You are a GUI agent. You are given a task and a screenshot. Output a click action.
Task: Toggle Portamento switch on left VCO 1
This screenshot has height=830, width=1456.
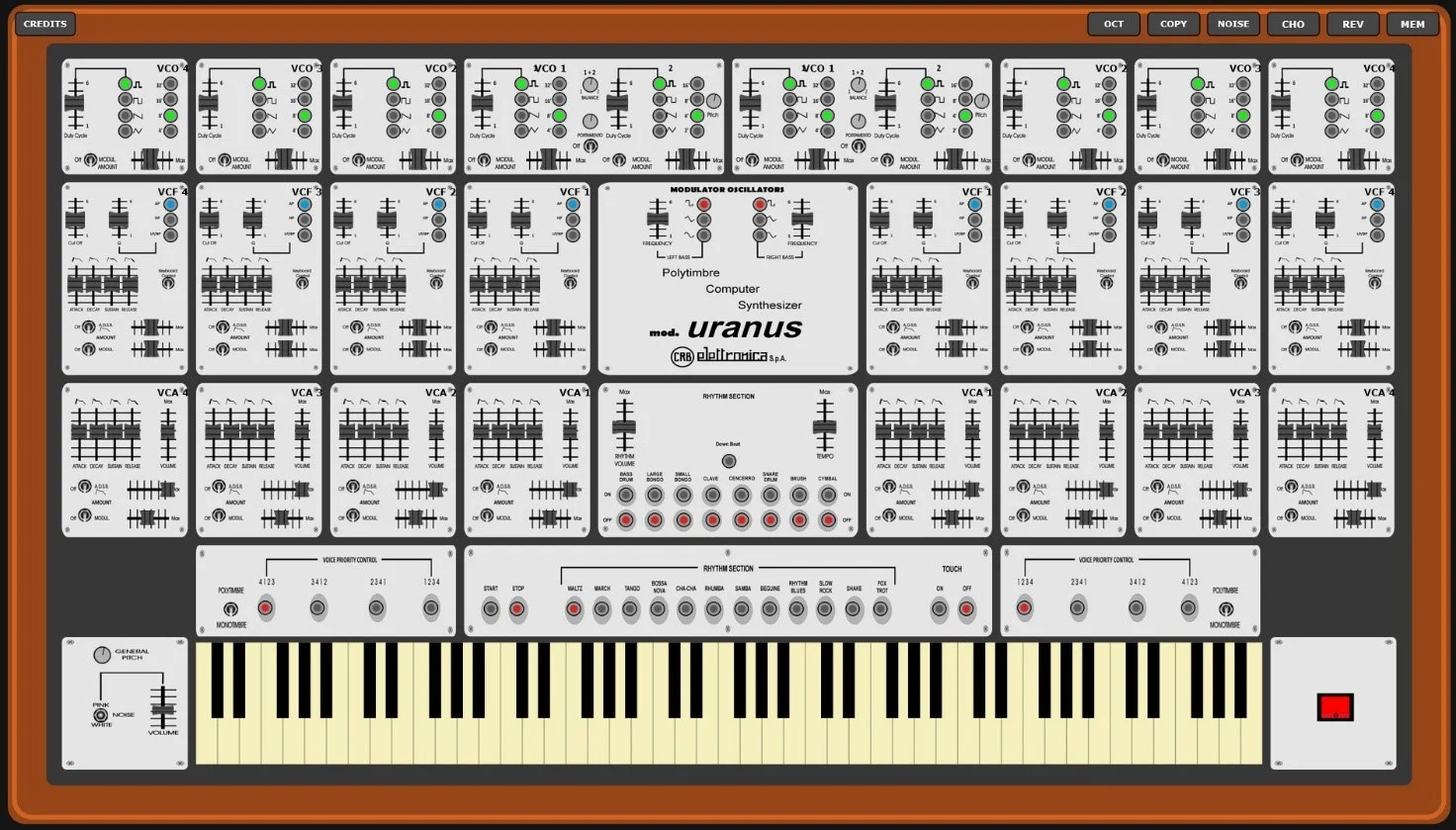pos(590,146)
